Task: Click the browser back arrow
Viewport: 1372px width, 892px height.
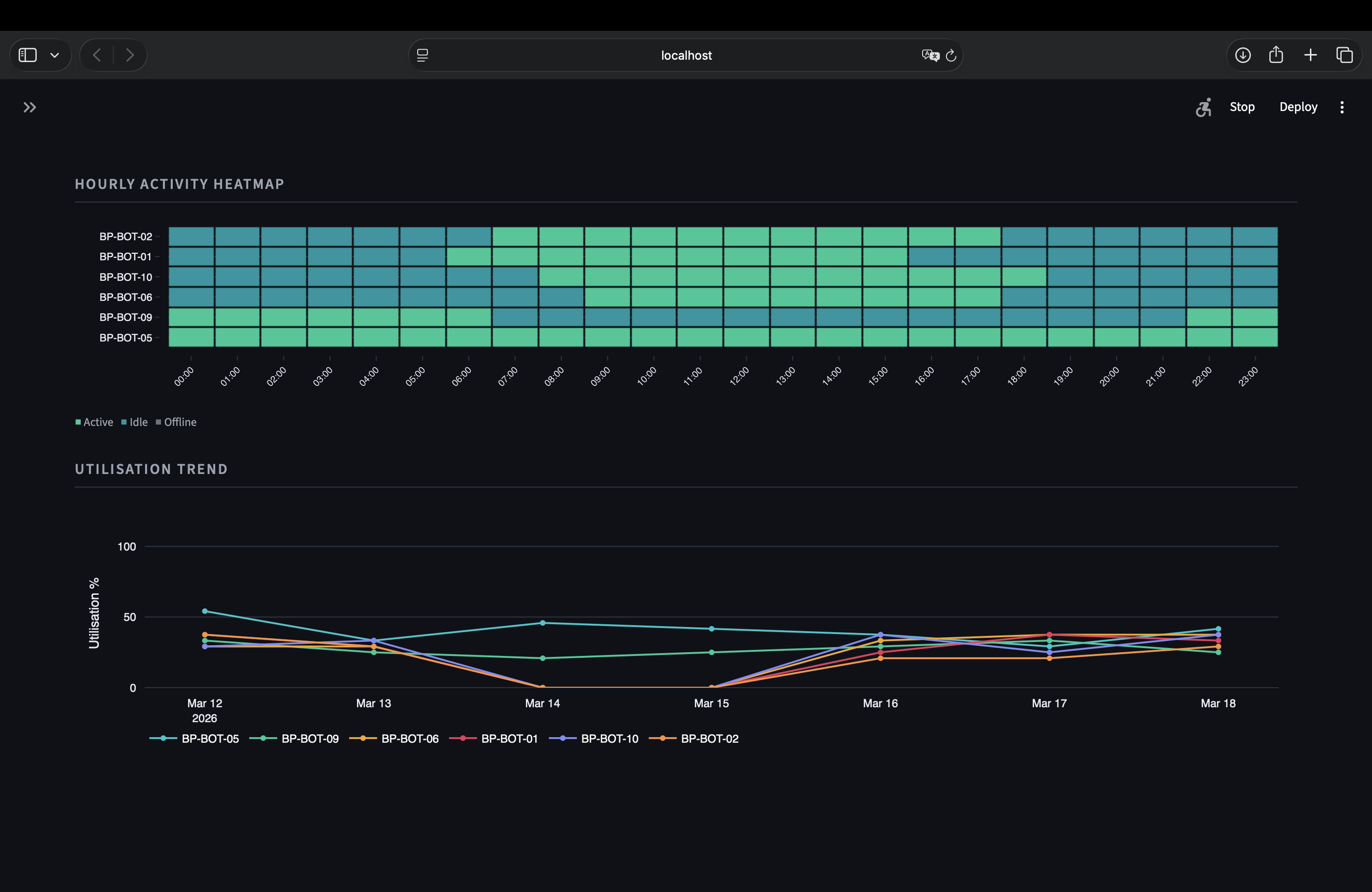Action: click(x=97, y=55)
